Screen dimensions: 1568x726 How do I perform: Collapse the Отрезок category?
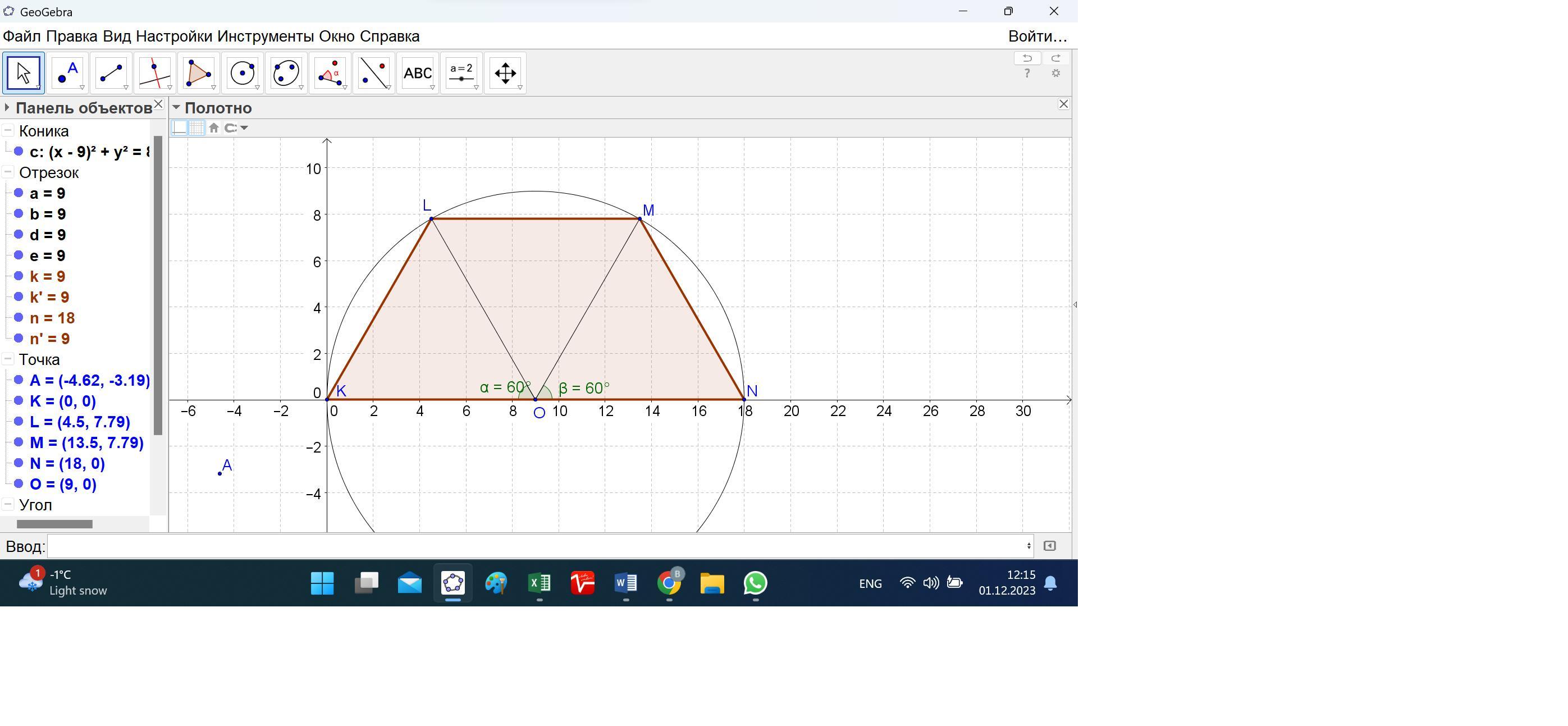click(8, 172)
